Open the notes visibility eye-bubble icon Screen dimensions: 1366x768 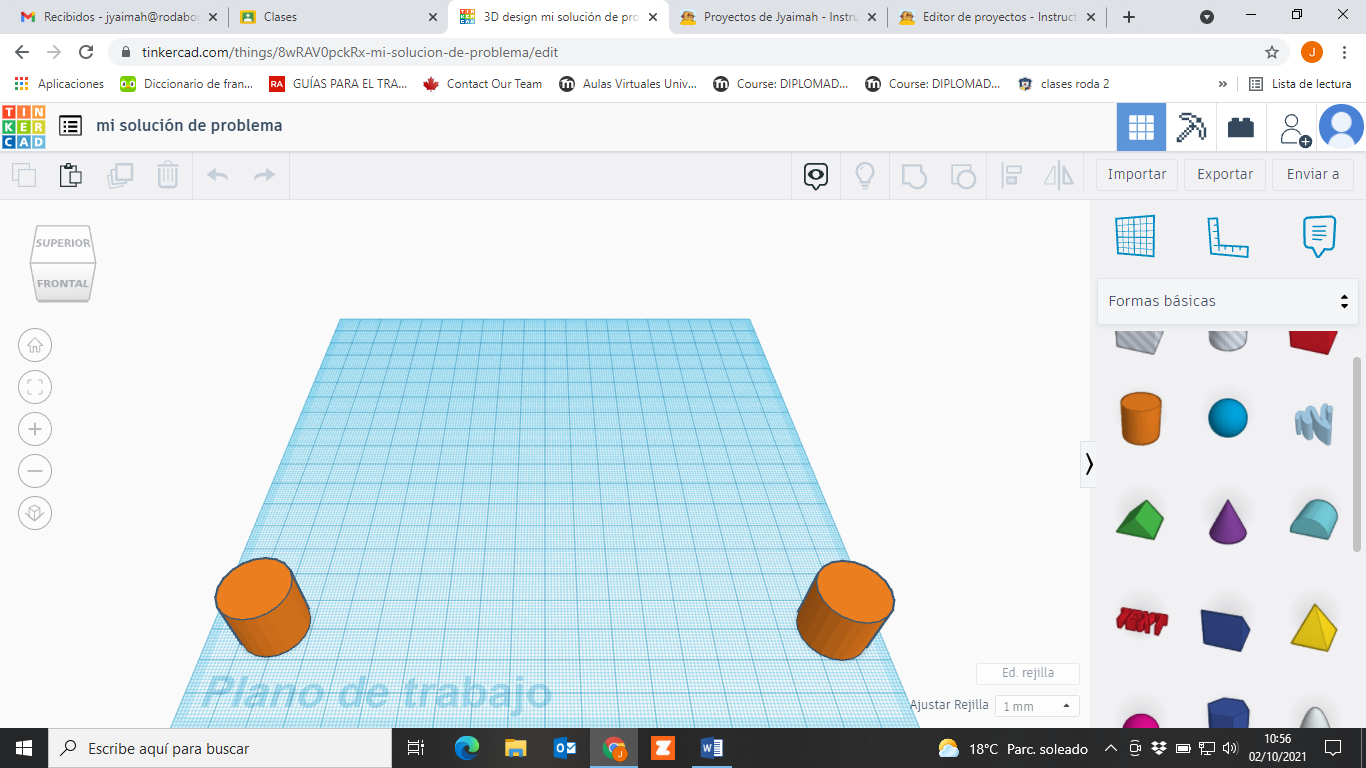pos(816,176)
